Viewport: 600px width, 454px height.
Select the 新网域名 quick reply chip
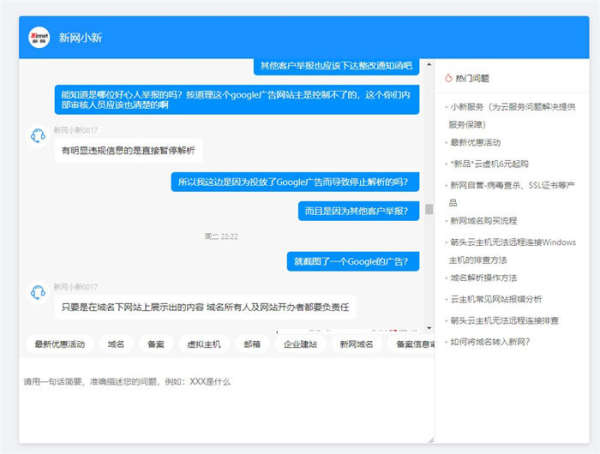point(356,344)
